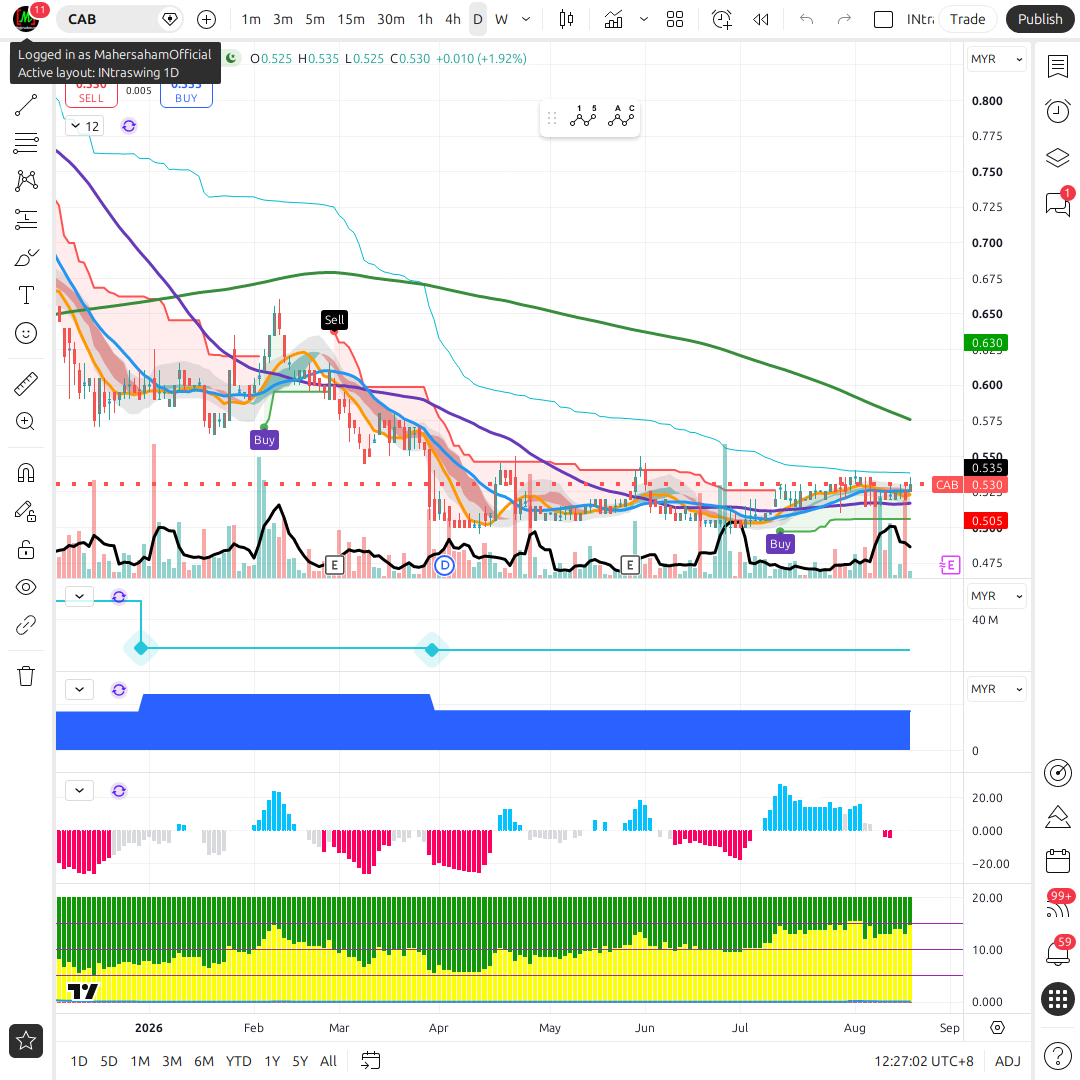Open chart settings gear on time axis
Viewport: 1080px width, 1080px height.
pyautogui.click(x=997, y=1028)
